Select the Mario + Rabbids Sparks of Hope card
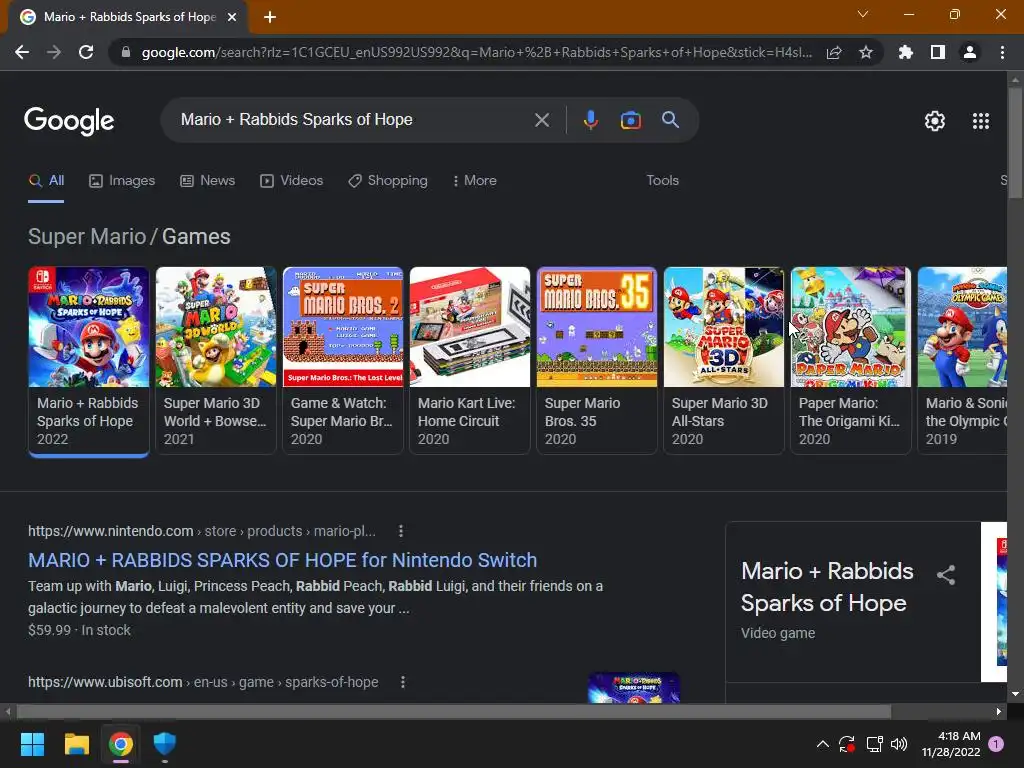The width and height of the screenshot is (1024, 768). click(89, 360)
